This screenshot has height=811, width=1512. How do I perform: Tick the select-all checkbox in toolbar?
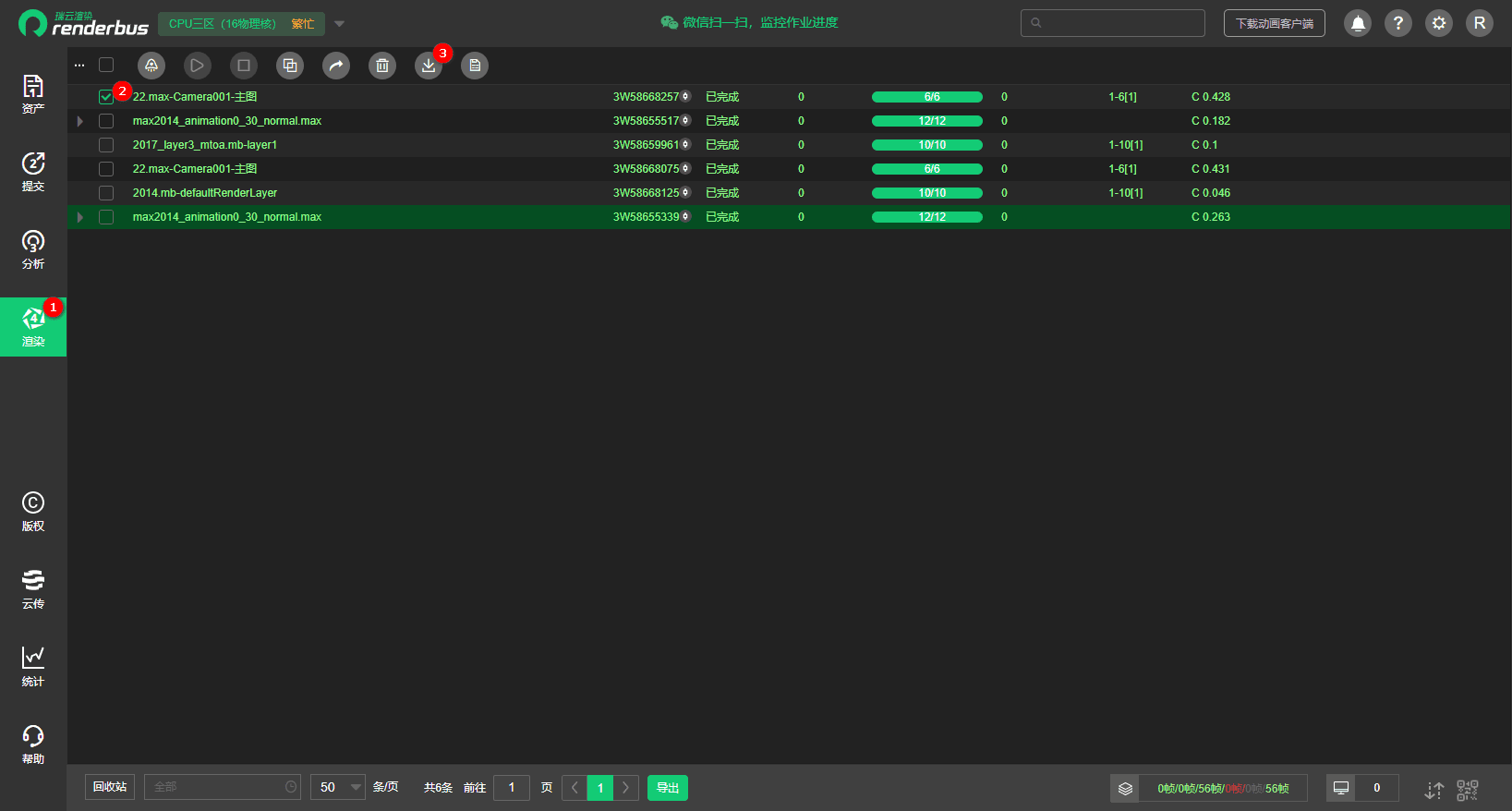106,65
